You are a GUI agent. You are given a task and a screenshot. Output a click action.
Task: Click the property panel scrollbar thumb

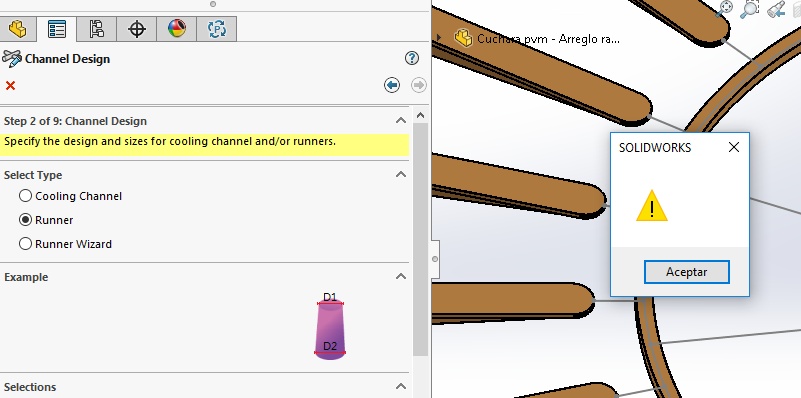click(420, 239)
